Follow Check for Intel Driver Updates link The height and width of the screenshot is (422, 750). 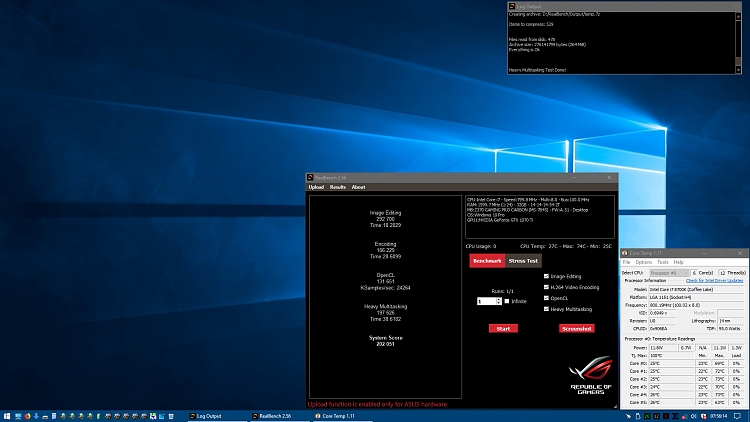[x=715, y=280]
